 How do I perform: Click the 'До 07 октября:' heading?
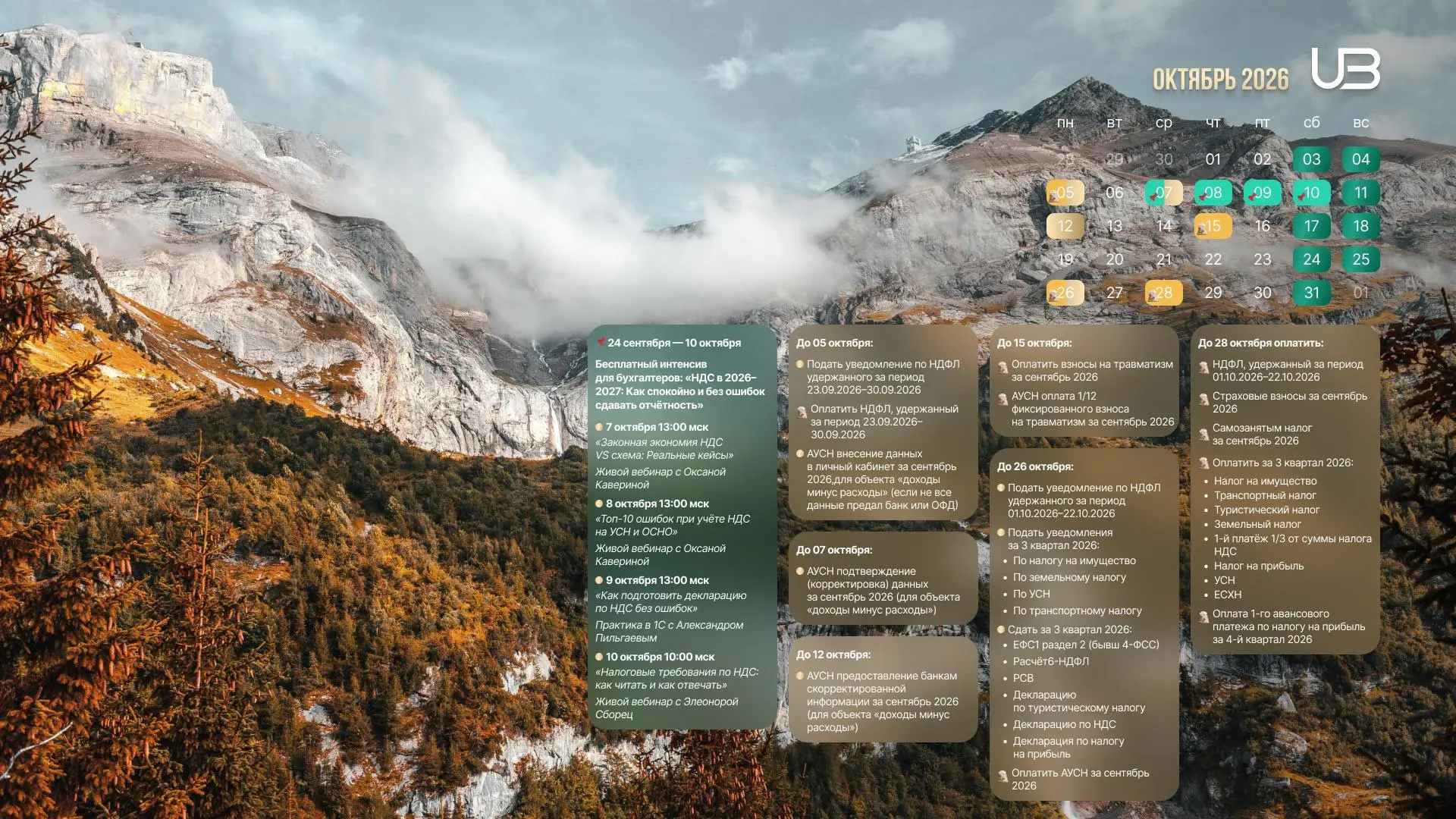coord(834,550)
